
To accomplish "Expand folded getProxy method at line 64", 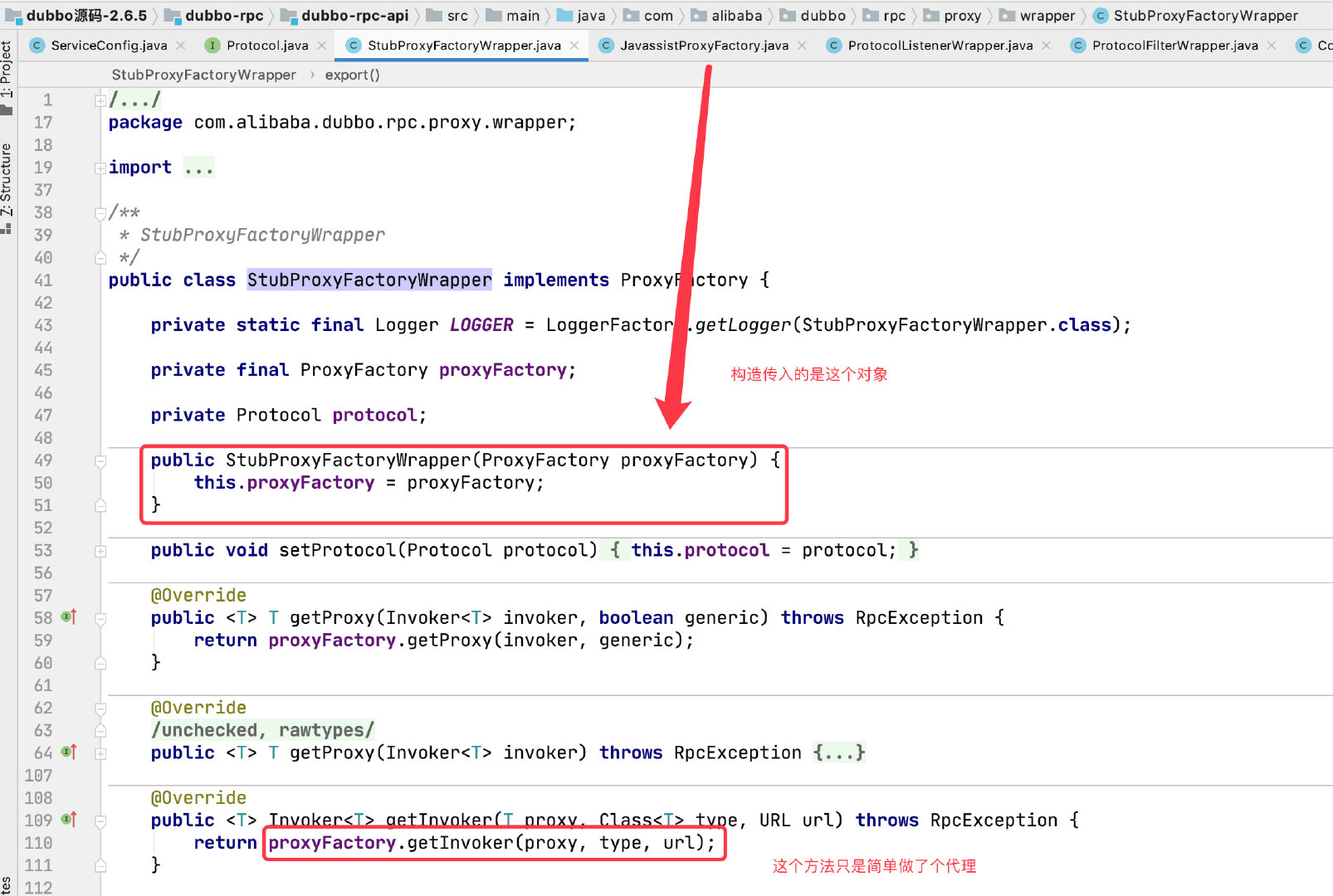I will [100, 753].
